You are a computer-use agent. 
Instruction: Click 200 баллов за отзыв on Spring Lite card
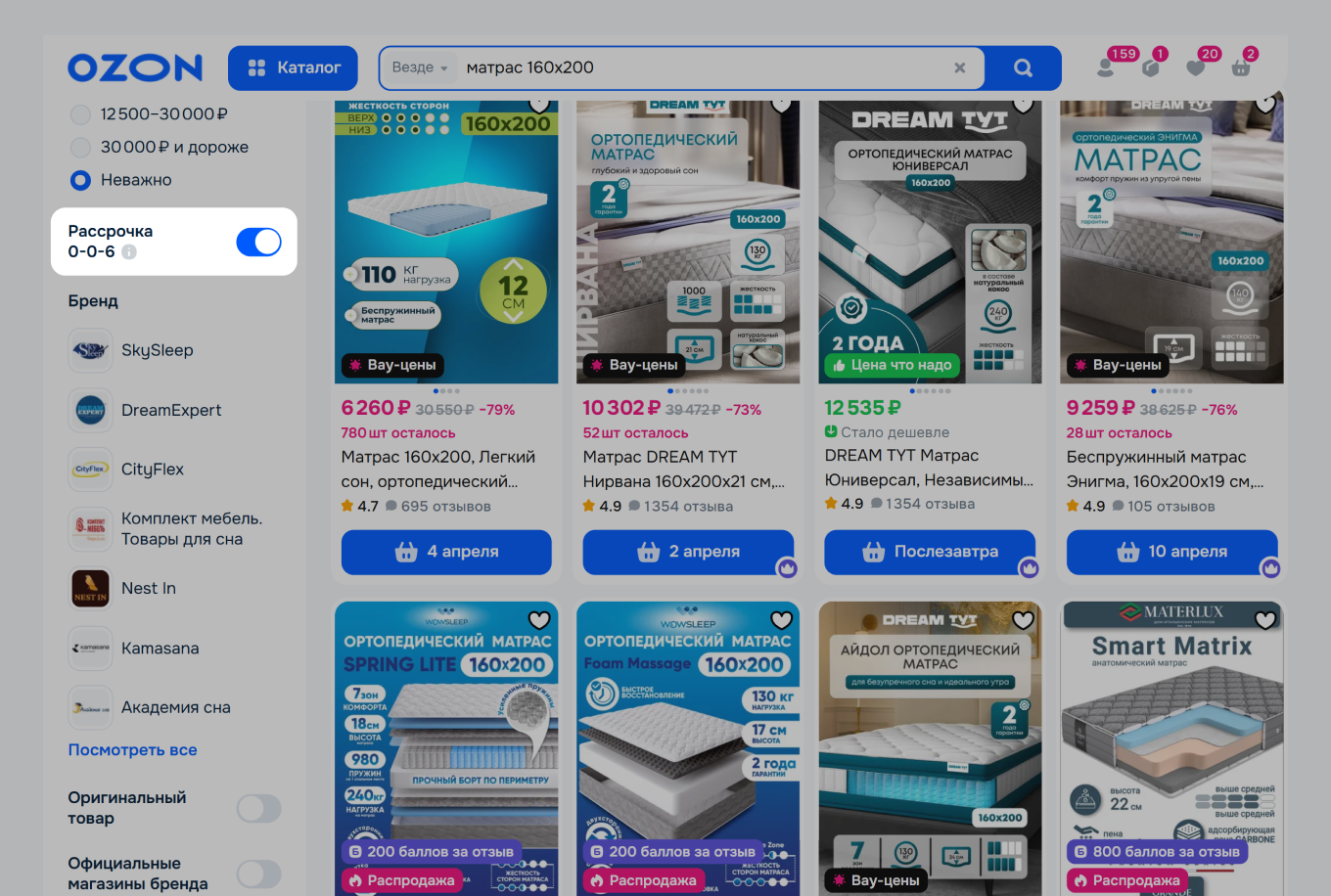(432, 852)
